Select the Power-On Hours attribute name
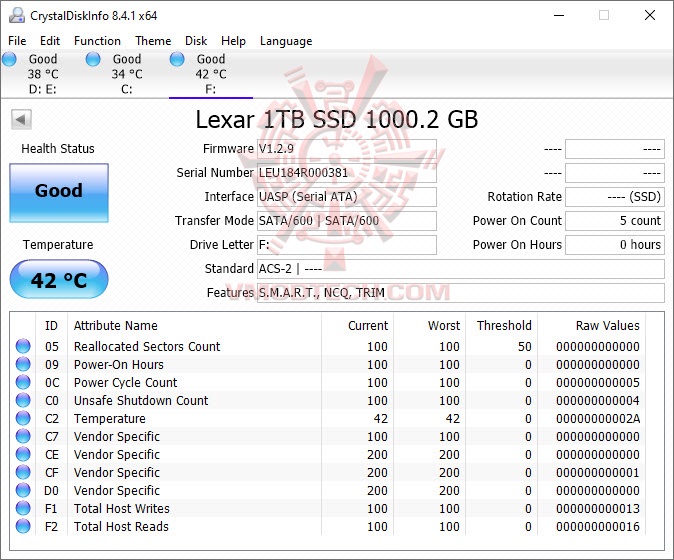Image resolution: width=674 pixels, height=560 pixels. pyautogui.click(x=119, y=364)
